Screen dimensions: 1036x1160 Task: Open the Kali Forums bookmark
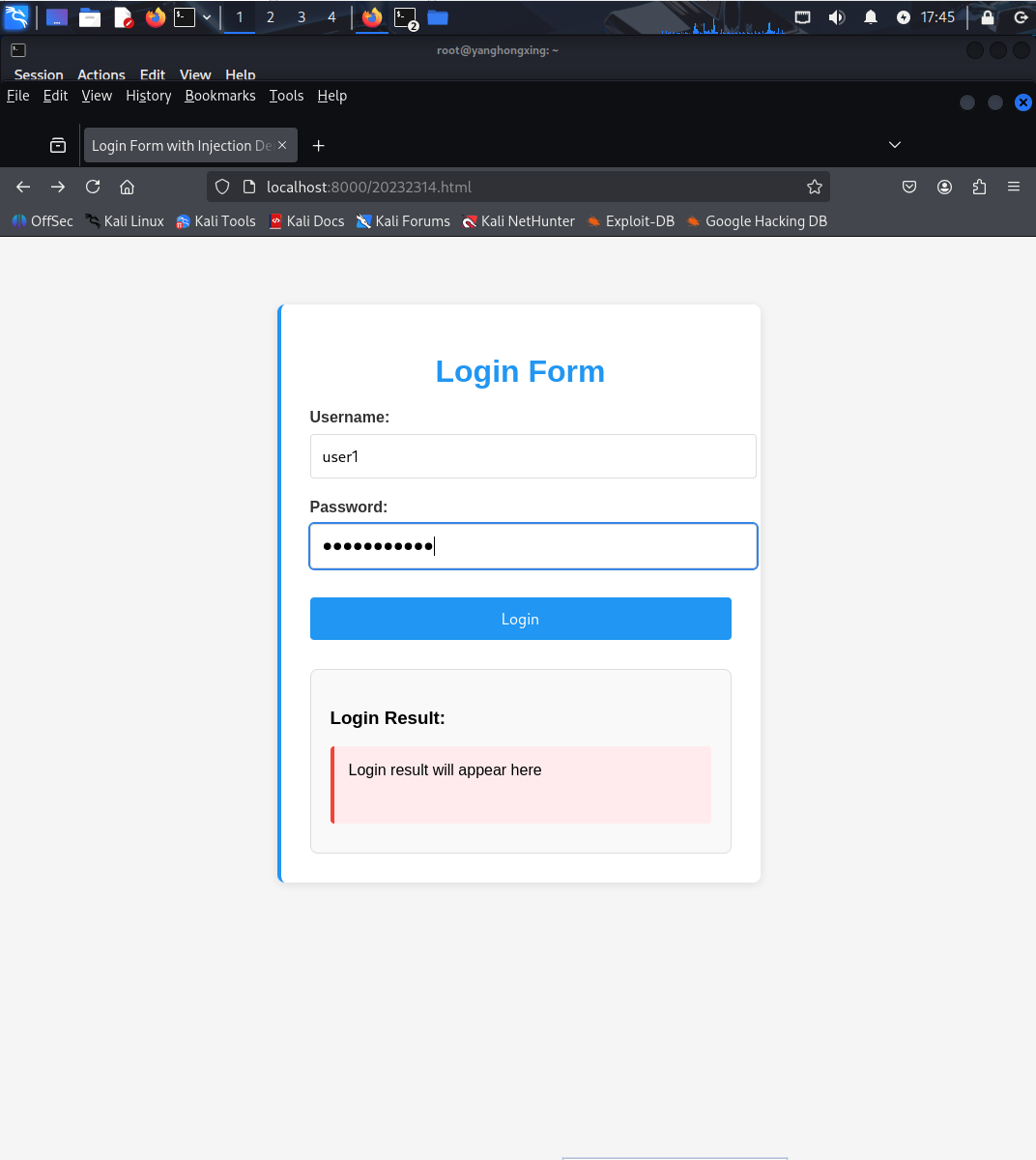pyautogui.click(x=403, y=221)
